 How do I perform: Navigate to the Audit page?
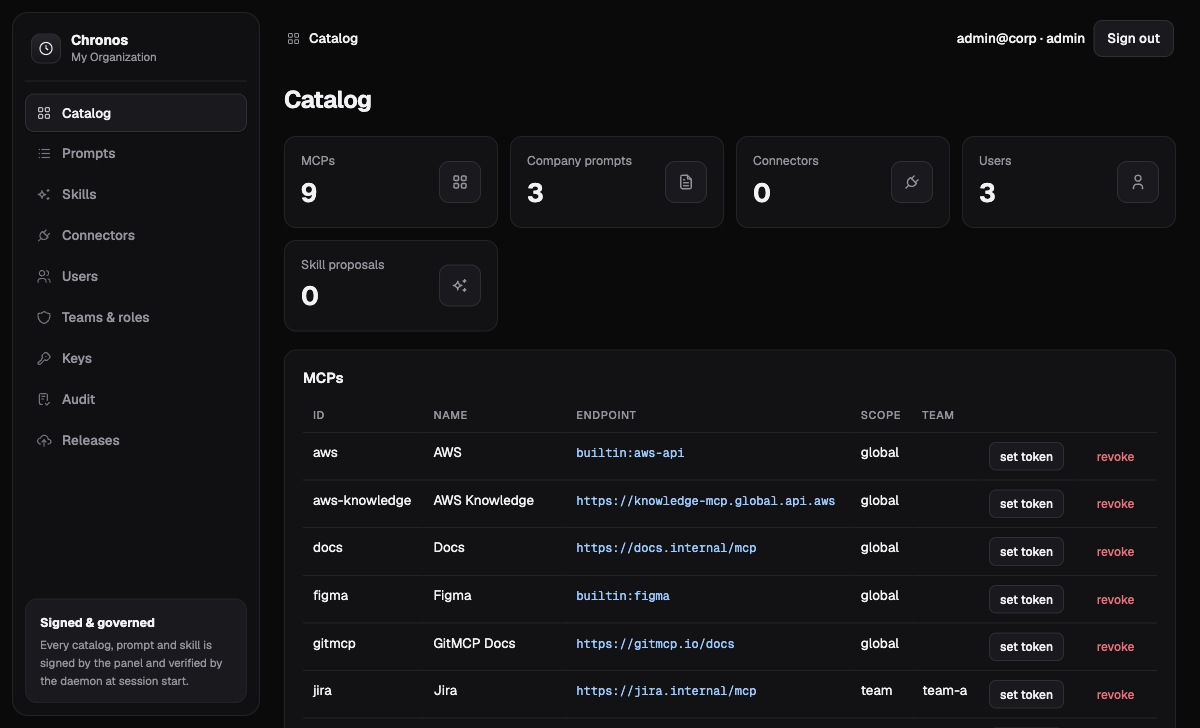[136, 399]
